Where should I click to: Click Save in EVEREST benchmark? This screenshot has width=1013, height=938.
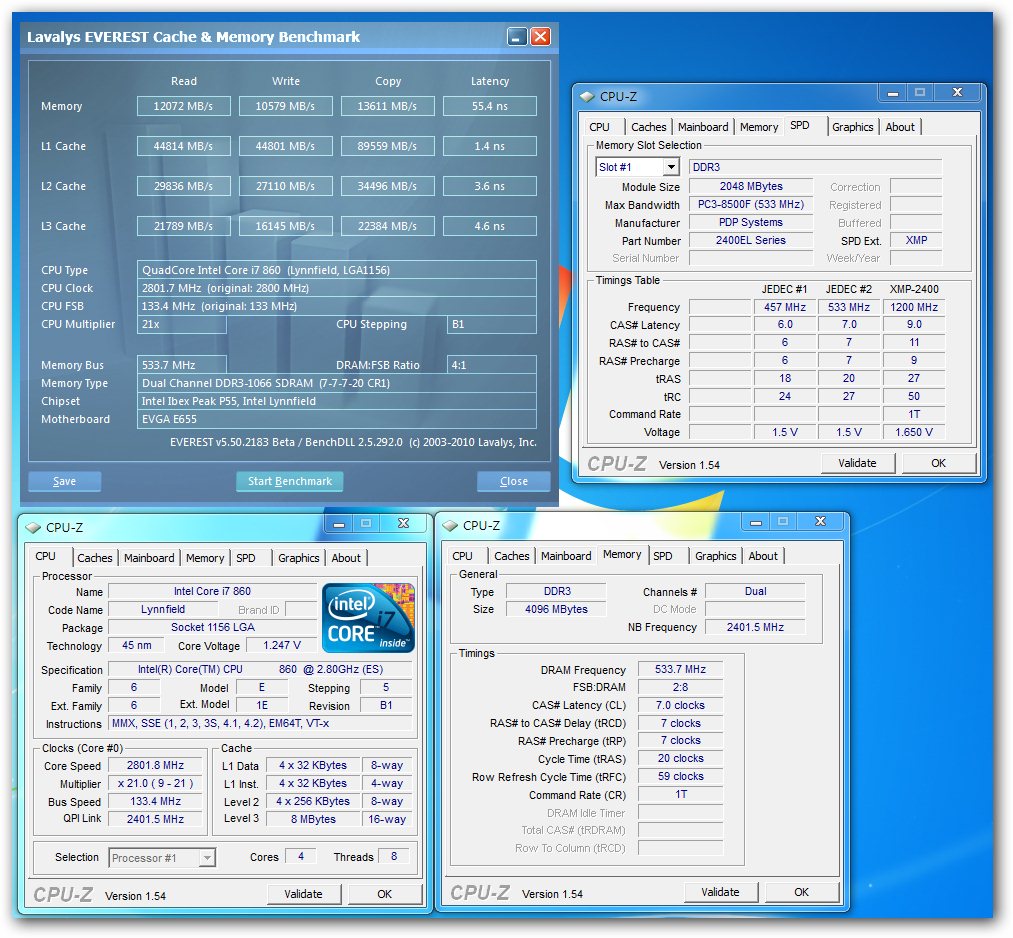point(65,481)
